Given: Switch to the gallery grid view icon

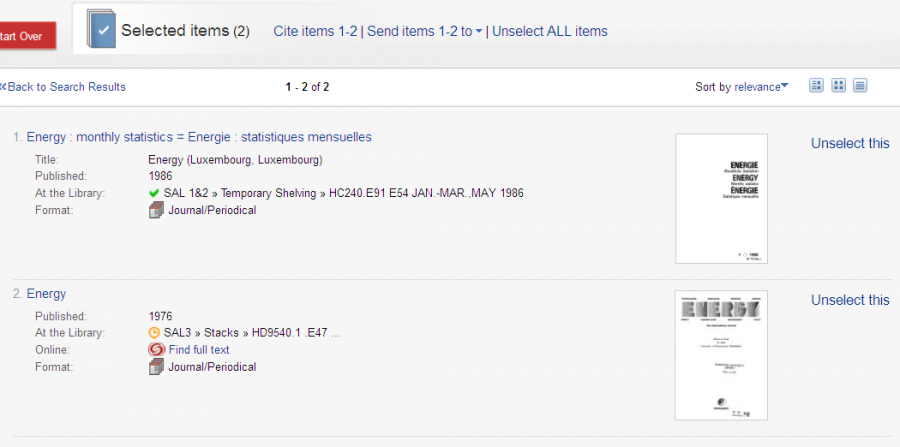Looking at the screenshot, I should tap(839, 86).
